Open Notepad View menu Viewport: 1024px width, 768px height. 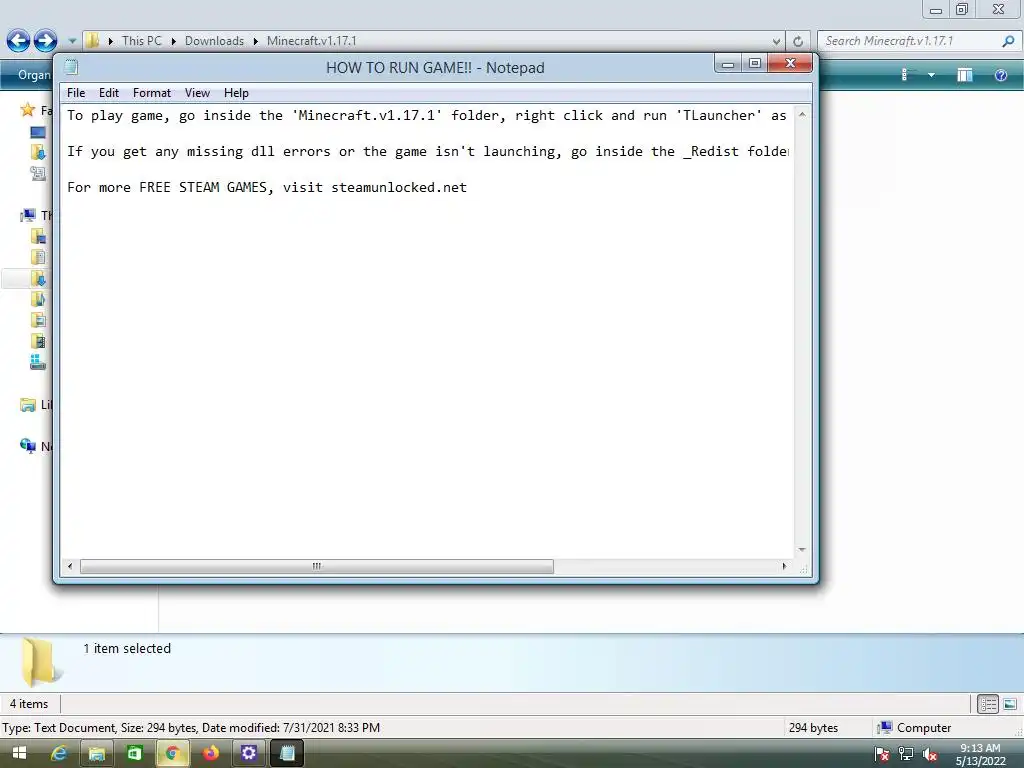pyautogui.click(x=197, y=93)
